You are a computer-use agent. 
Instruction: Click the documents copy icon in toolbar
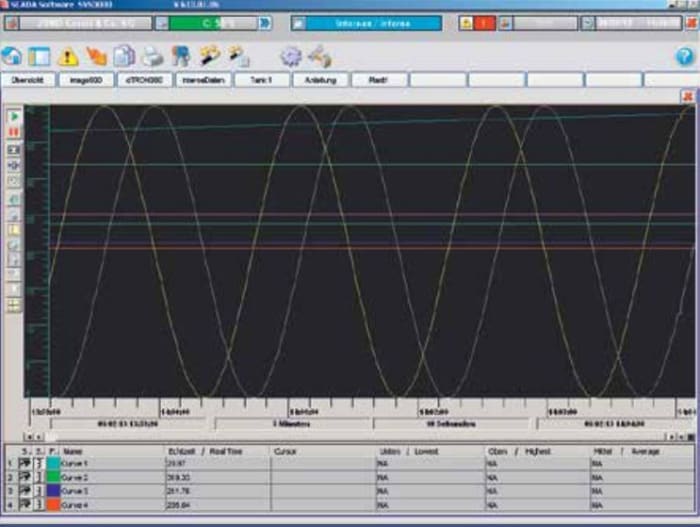click(124, 56)
